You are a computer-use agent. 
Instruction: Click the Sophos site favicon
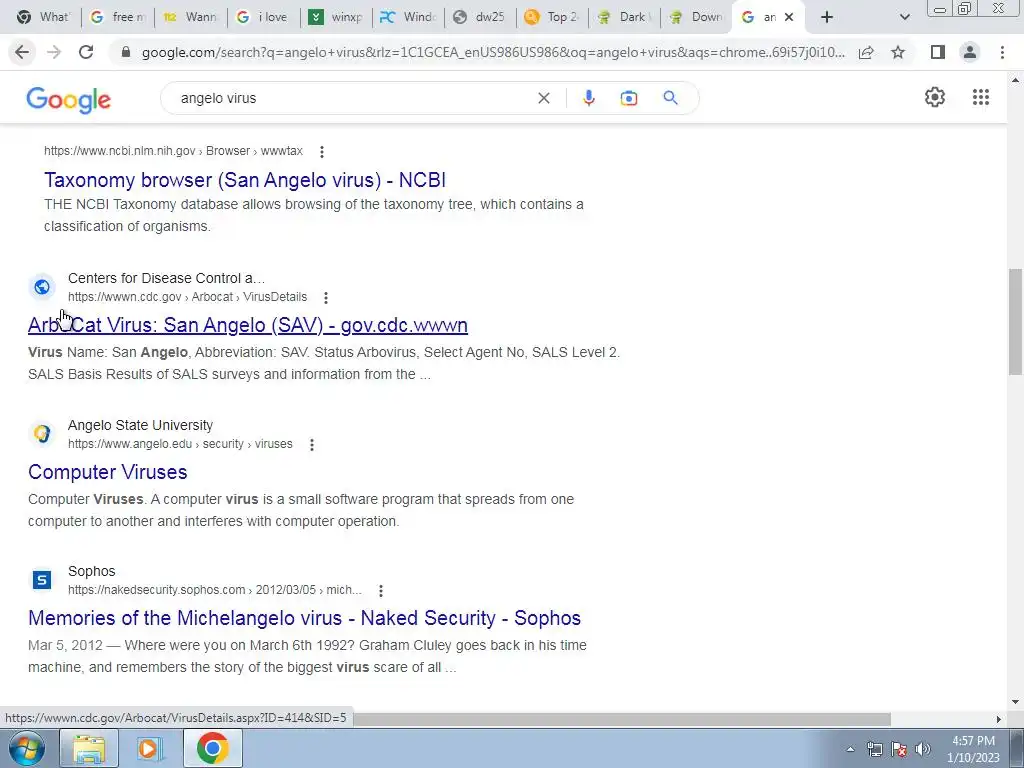coord(42,580)
